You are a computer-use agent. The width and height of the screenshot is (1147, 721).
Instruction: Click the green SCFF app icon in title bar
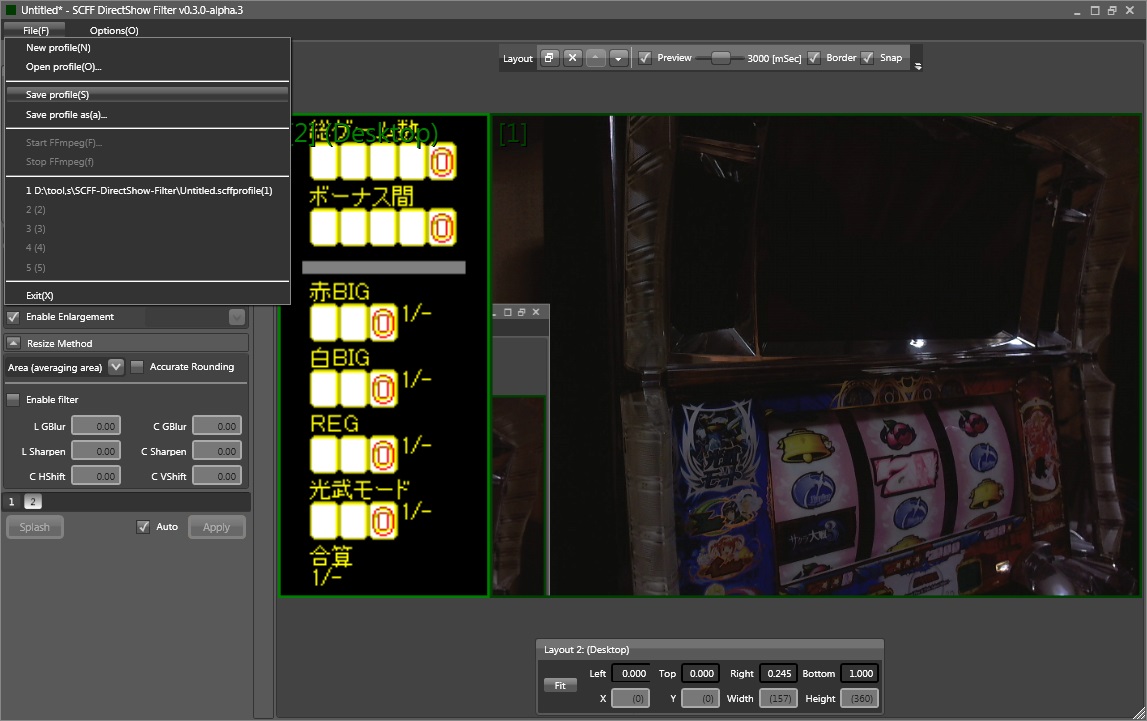pos(11,10)
